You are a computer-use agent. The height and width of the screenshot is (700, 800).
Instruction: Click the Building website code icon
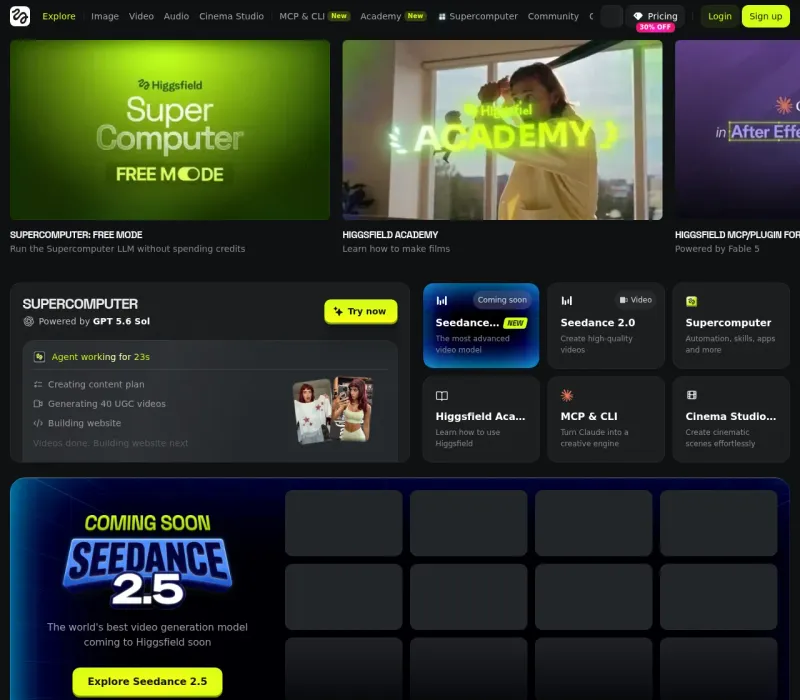[38, 423]
